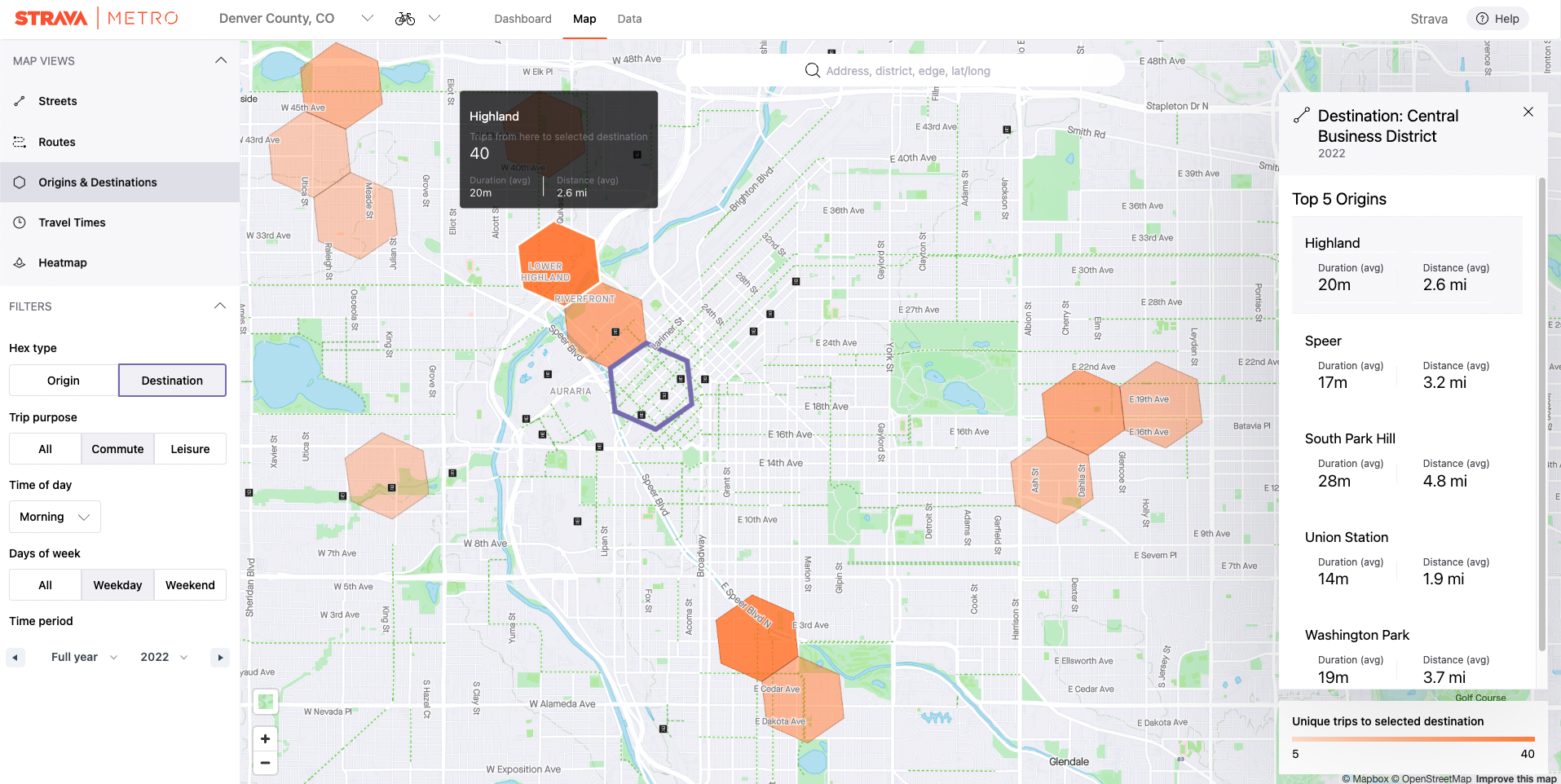The image size is (1561, 784).
Task: Zoom out of the map
Action: click(265, 763)
